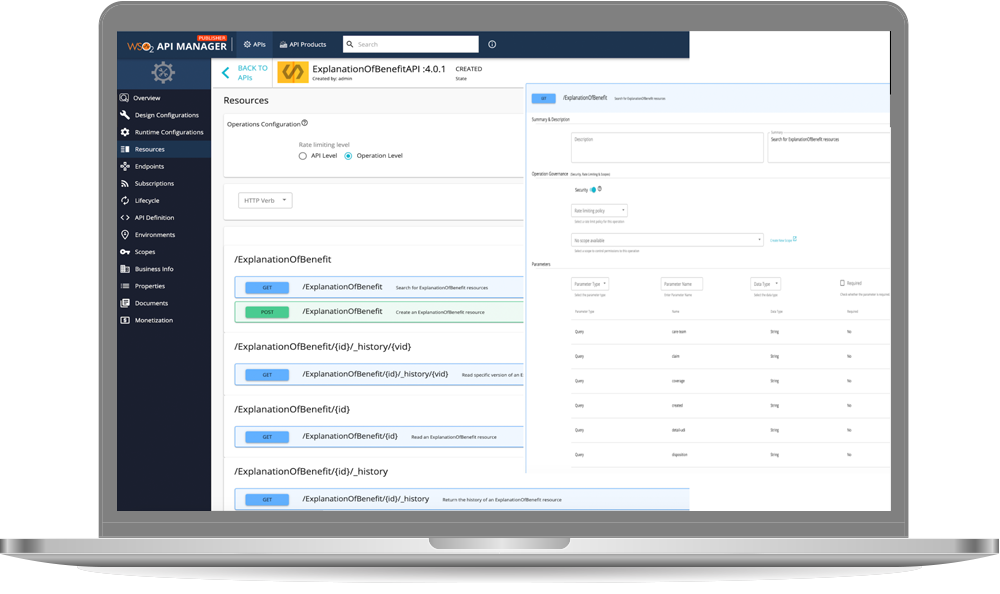Expand GET /ExplanationOfBenefit/{id} read operation row
The image size is (1000, 594).
[379, 437]
